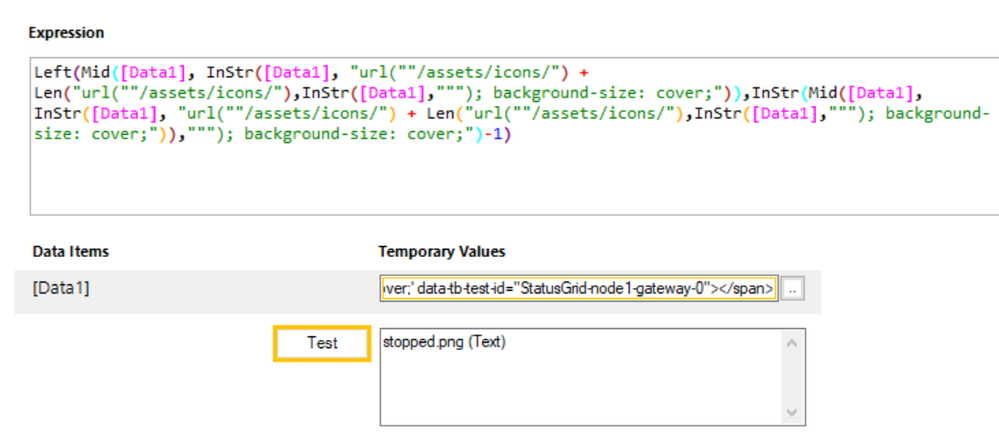Image resolution: width=999 pixels, height=442 pixels.
Task: Focus the Data1 temporary value field
Action: 577,289
